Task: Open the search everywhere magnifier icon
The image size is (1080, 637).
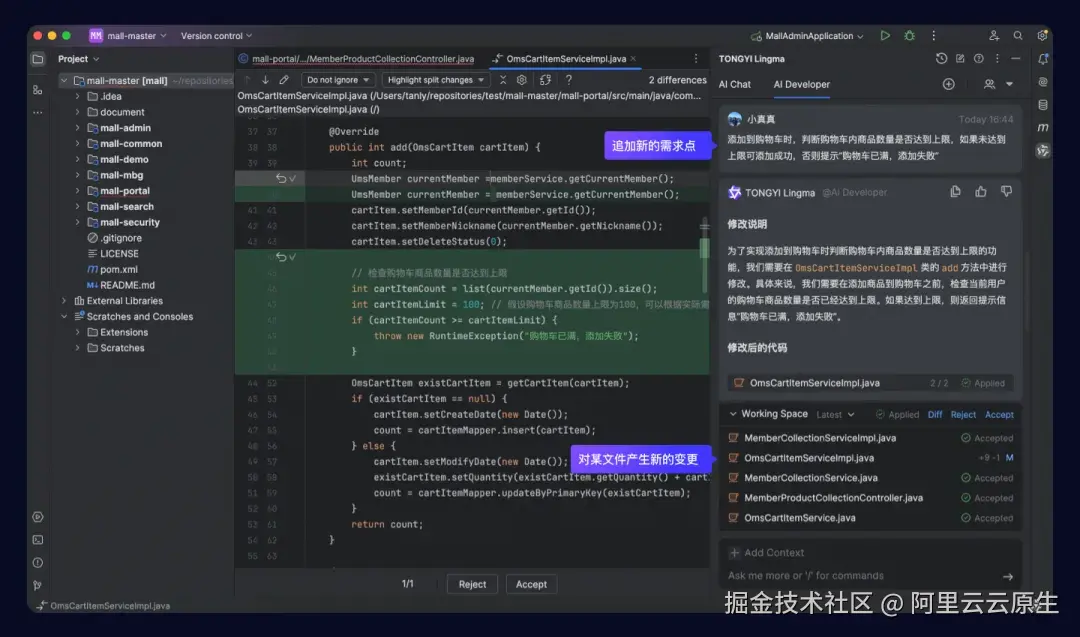Action: click(x=1017, y=36)
